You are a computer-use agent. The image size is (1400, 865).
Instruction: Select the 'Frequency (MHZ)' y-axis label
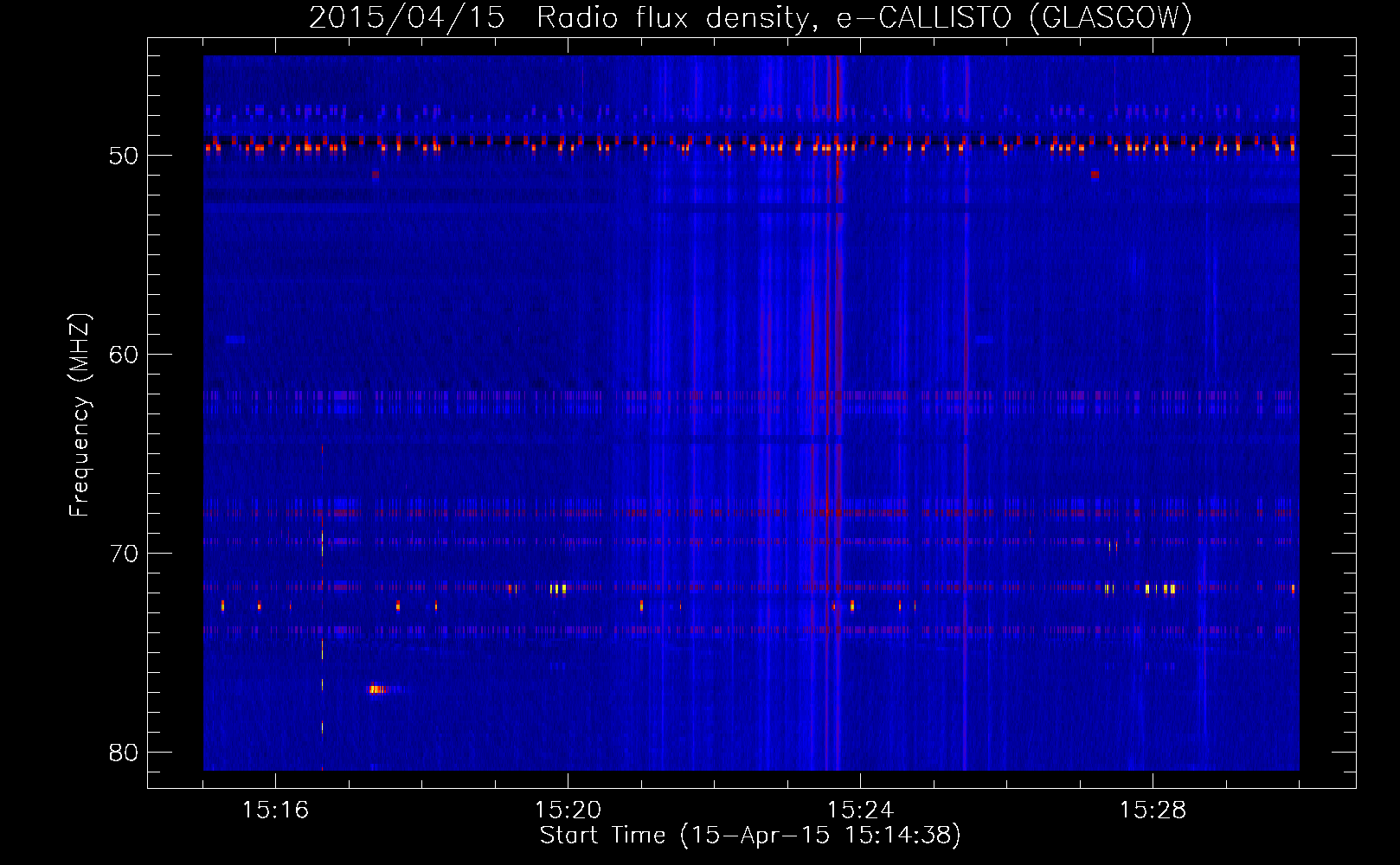tap(80, 415)
